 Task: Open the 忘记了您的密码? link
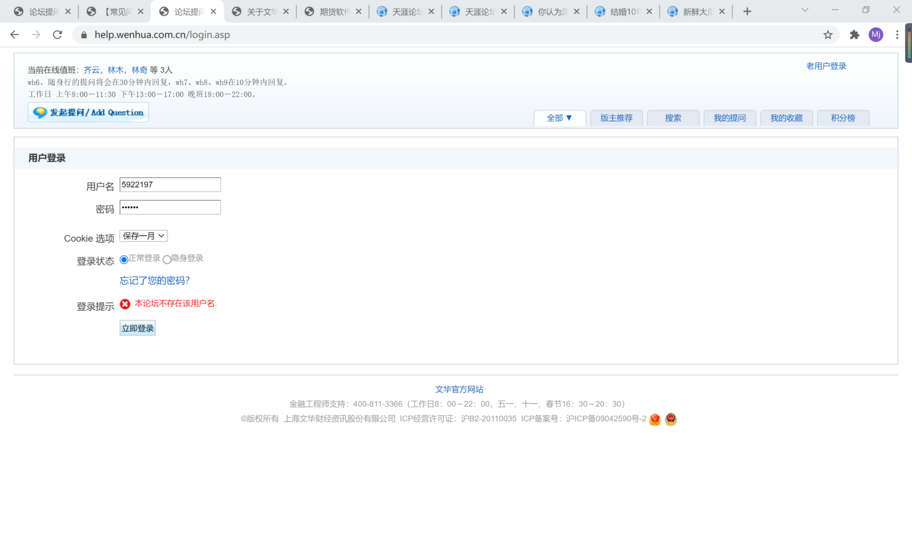pyautogui.click(x=155, y=280)
